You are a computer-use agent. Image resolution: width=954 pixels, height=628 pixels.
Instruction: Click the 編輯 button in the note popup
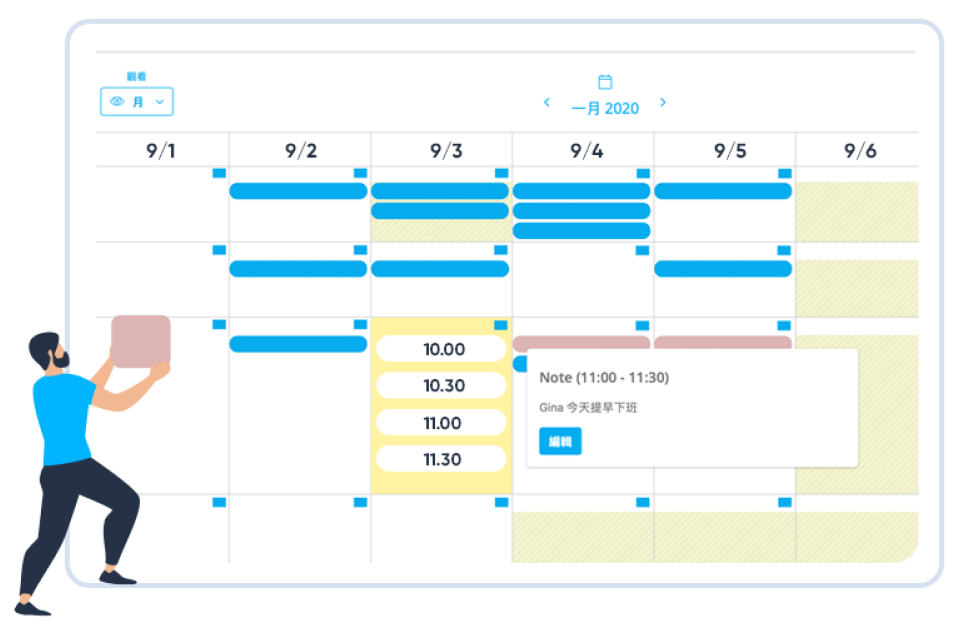coord(560,441)
